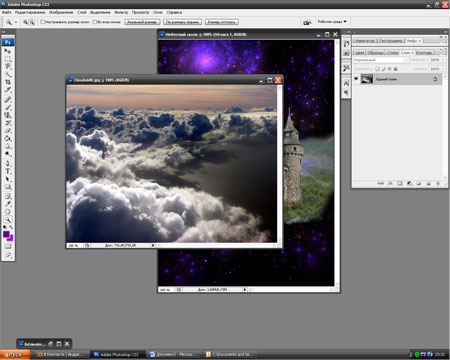Screen dimensions: 450x360
Task: Switch to 'Контуры' tab
Action: [x=425, y=53]
